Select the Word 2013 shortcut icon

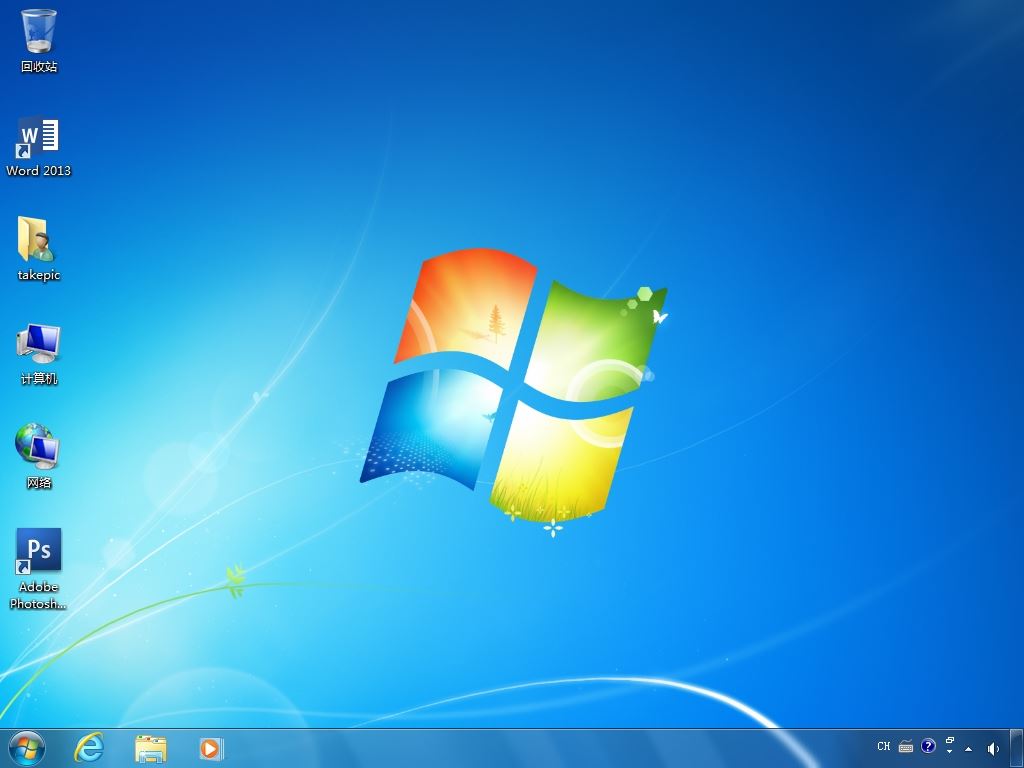point(38,138)
